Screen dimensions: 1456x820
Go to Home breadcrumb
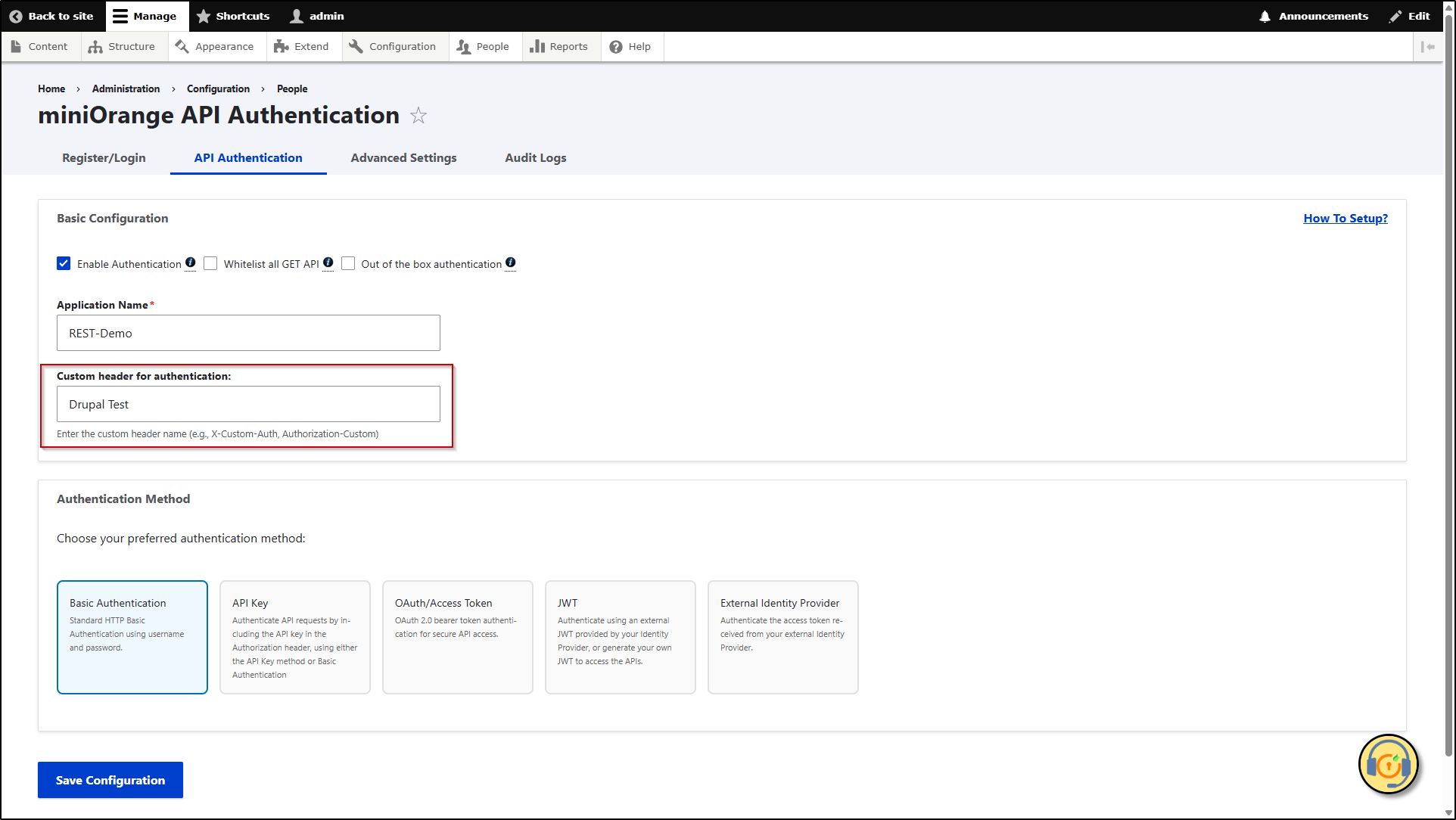[x=51, y=89]
